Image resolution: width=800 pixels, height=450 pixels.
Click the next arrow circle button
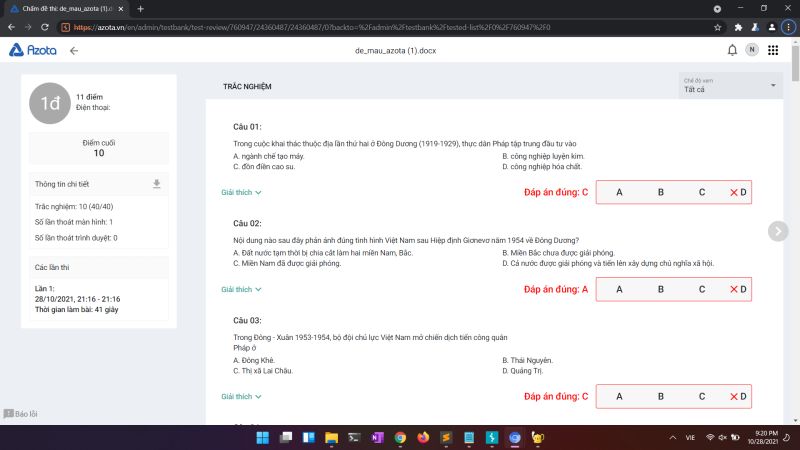(778, 231)
